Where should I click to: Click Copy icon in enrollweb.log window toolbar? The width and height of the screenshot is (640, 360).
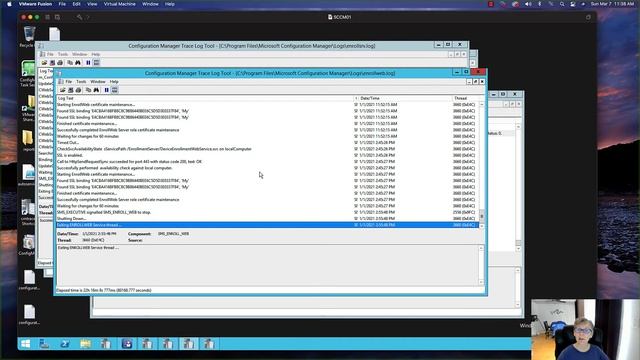[88, 90]
